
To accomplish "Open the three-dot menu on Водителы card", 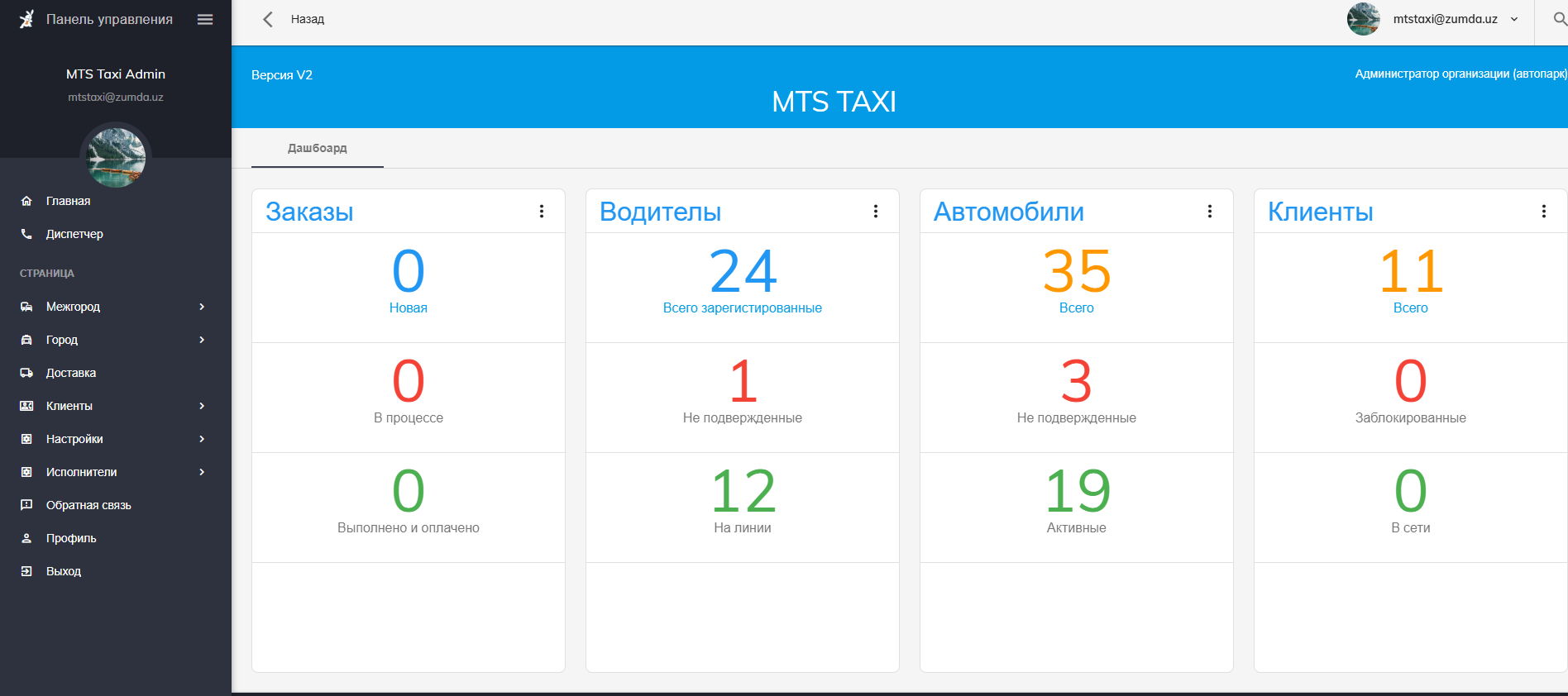I will tap(876, 212).
